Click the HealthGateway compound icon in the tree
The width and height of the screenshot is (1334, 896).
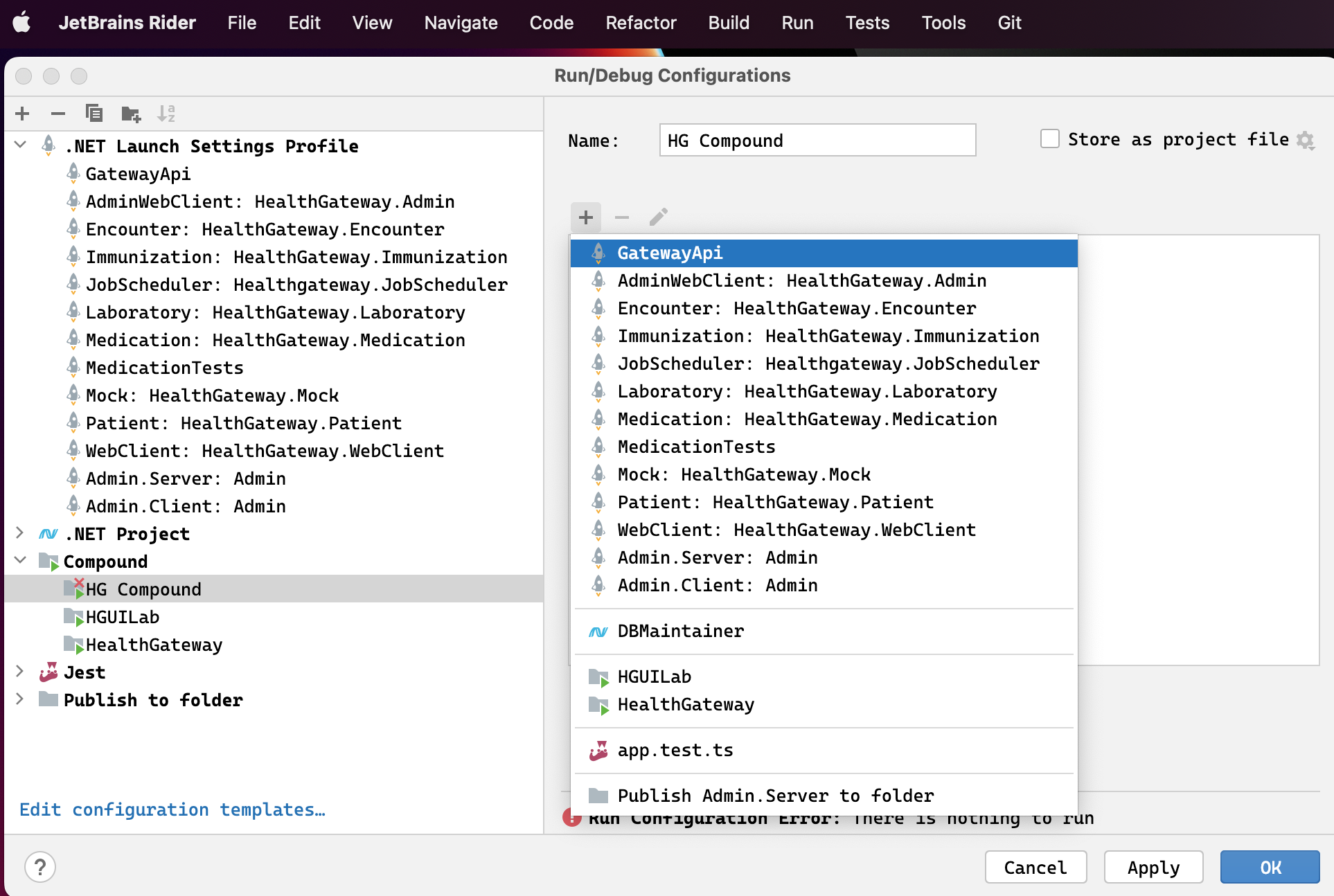click(x=74, y=645)
